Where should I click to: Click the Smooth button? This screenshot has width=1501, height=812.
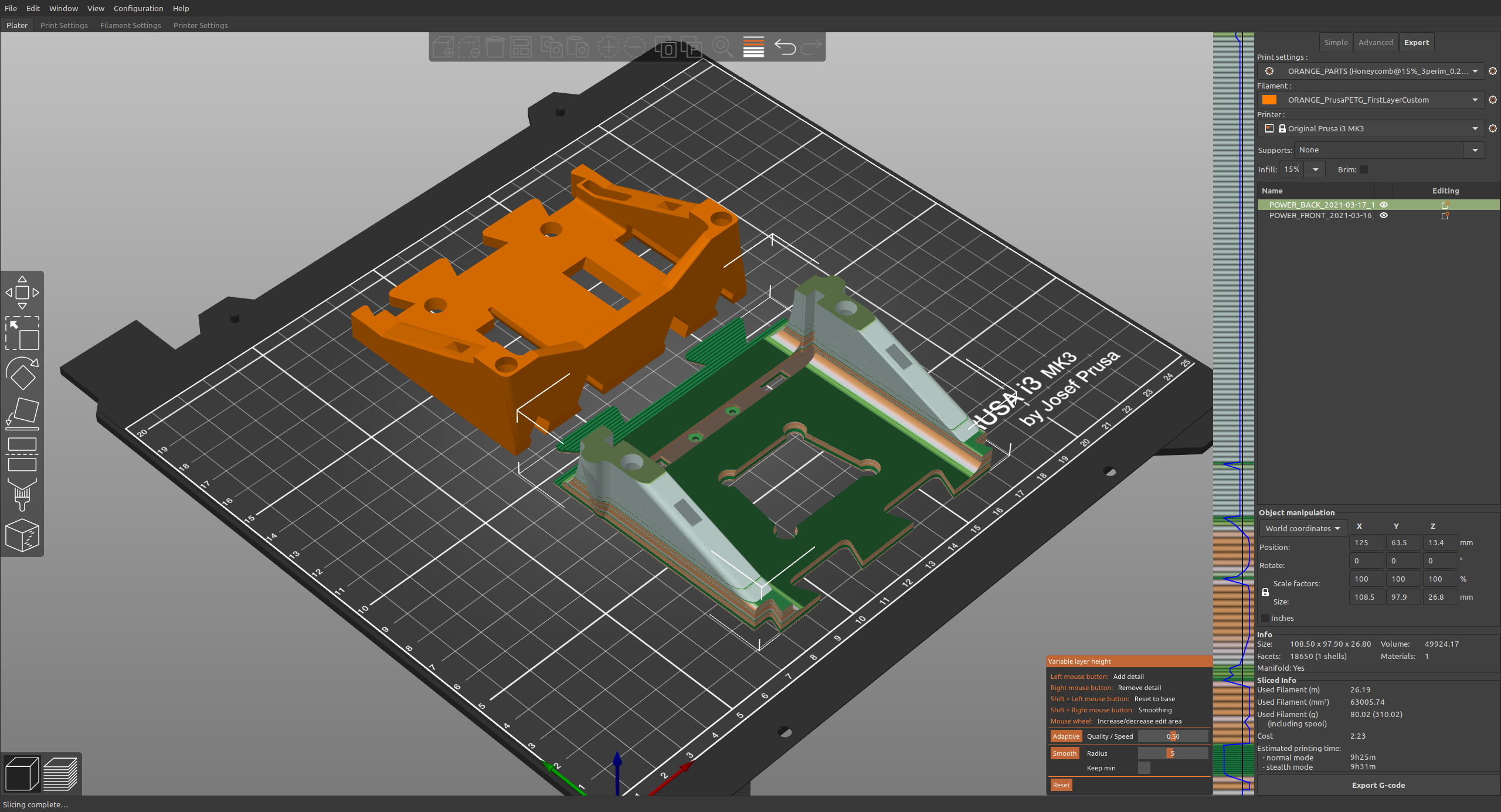tap(1064, 753)
